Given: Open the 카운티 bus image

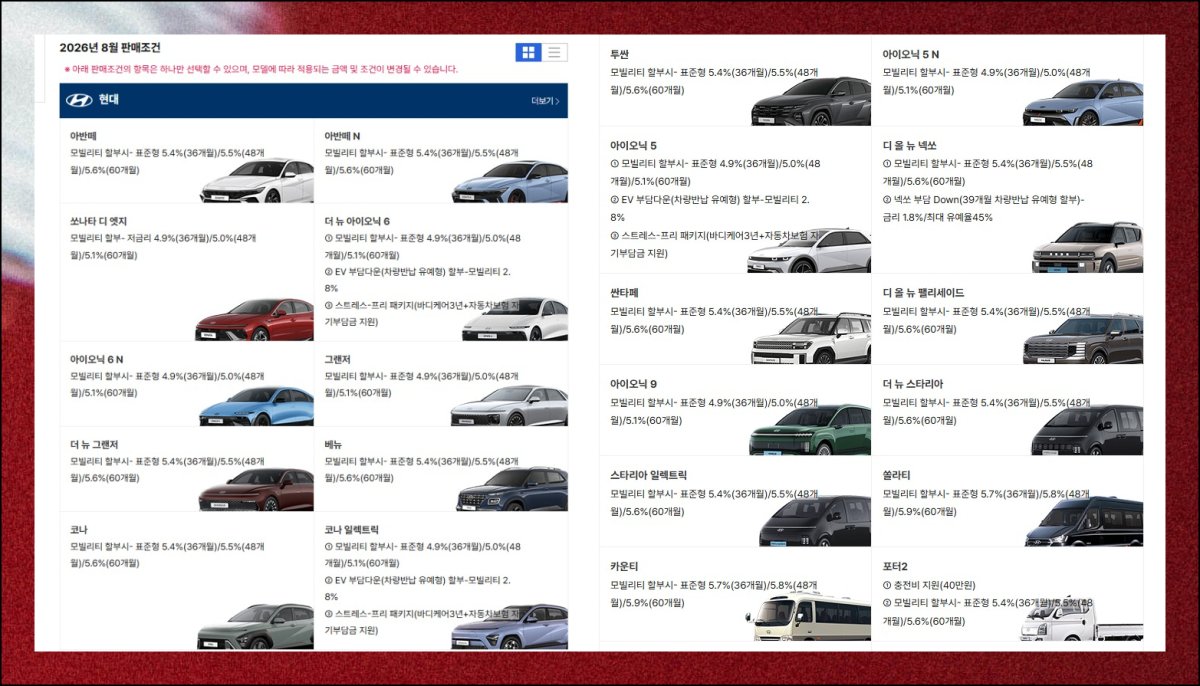Looking at the screenshot, I should (x=813, y=616).
